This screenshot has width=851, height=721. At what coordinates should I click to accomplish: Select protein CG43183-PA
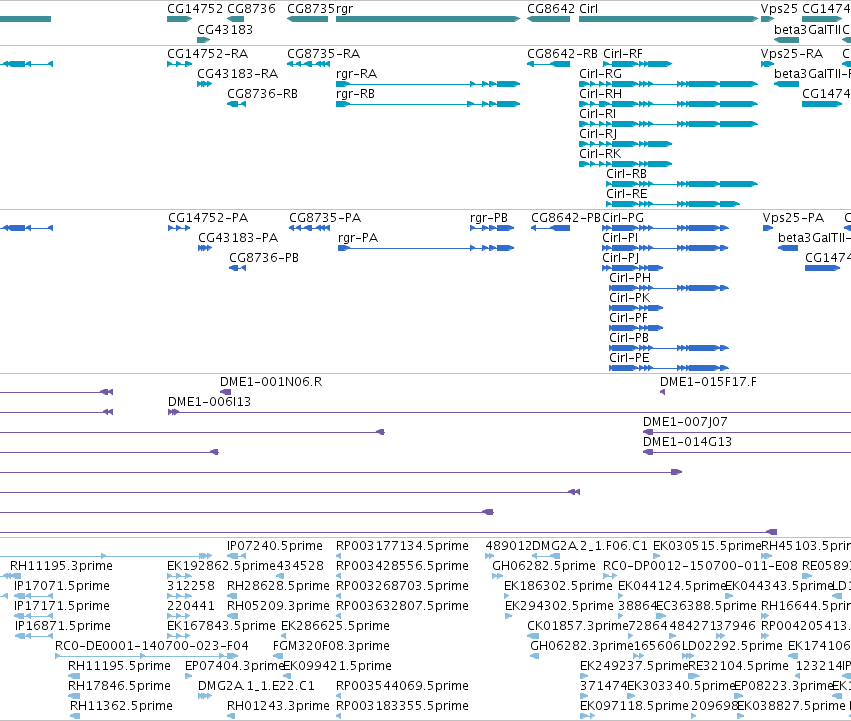click(205, 248)
